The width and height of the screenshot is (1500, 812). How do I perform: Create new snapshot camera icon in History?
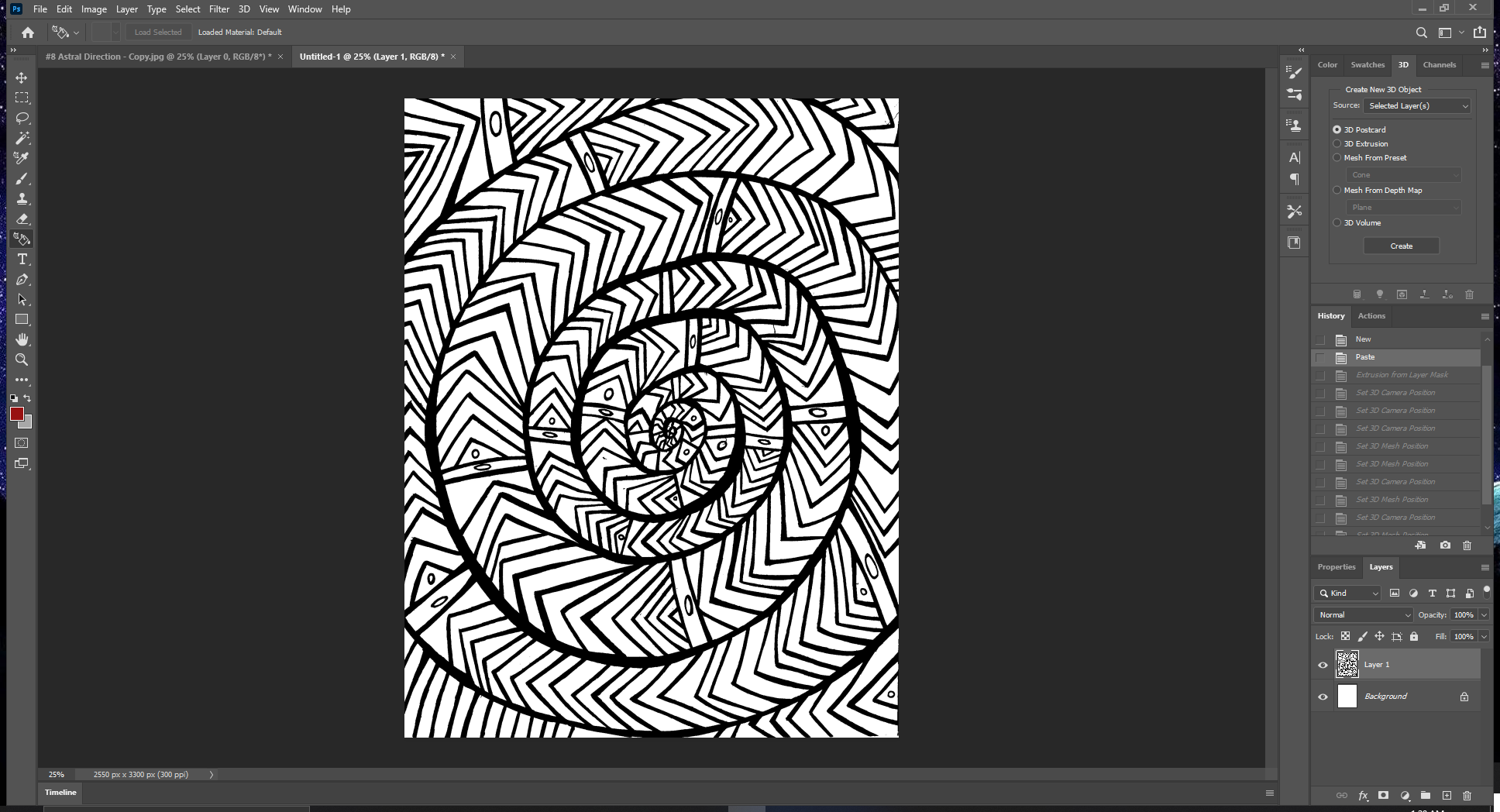point(1445,545)
